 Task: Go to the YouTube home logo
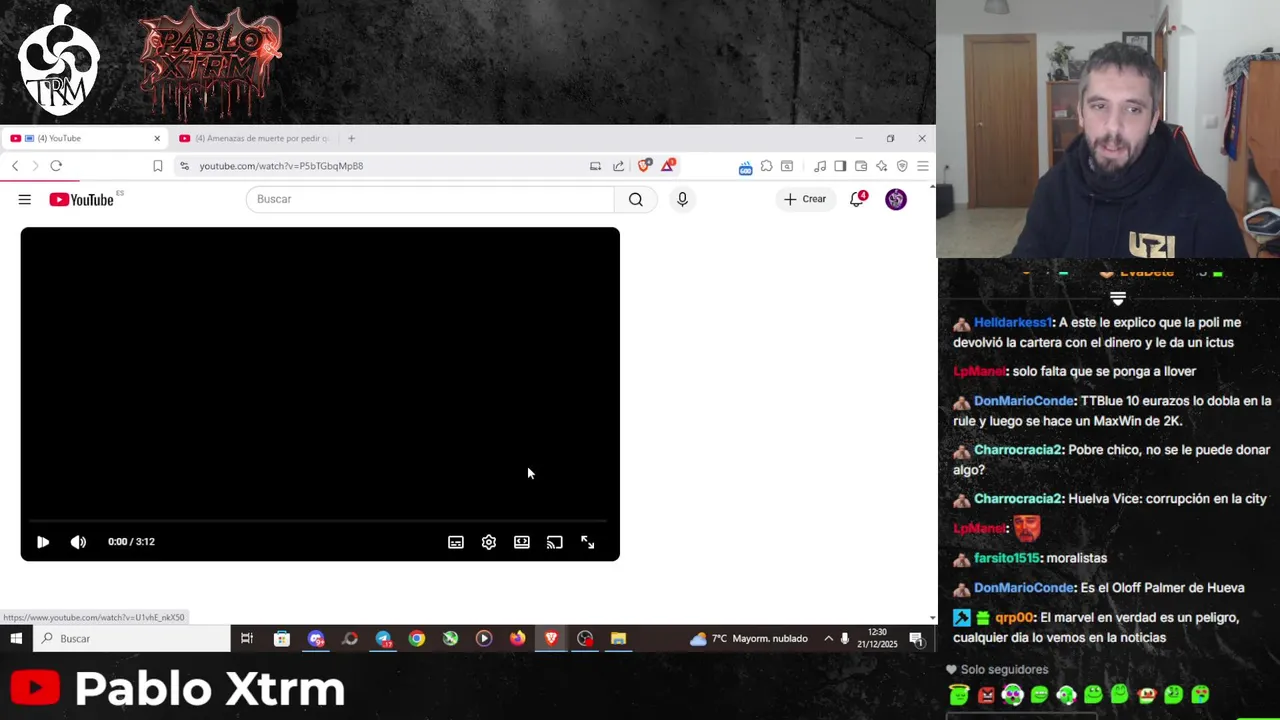82,200
